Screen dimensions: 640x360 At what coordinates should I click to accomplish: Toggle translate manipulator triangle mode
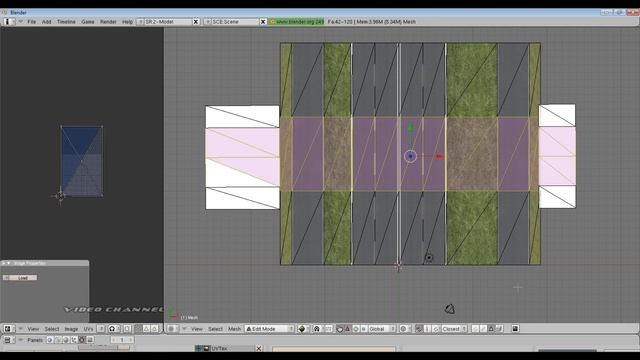click(348, 329)
